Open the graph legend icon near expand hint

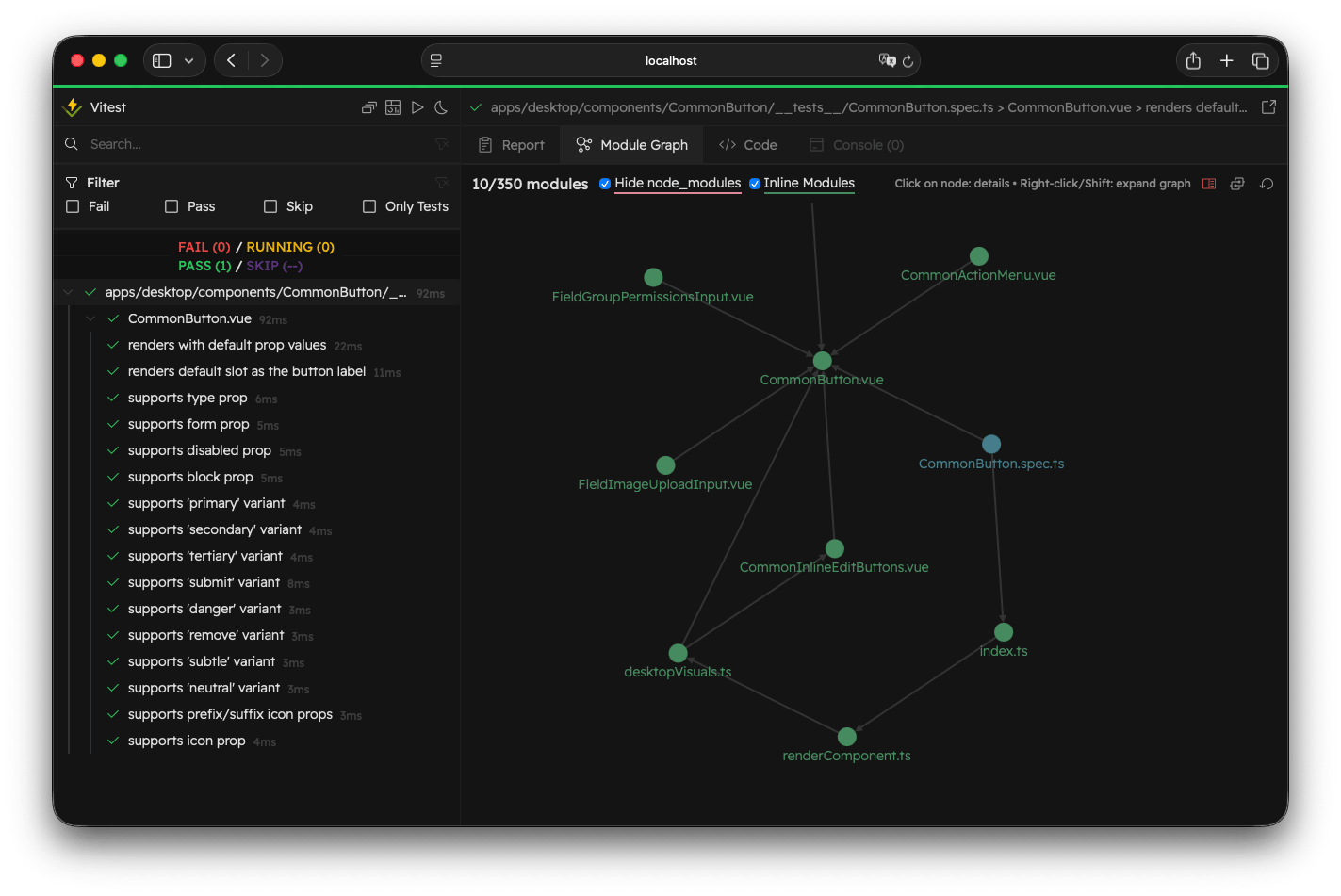pos(1209,184)
